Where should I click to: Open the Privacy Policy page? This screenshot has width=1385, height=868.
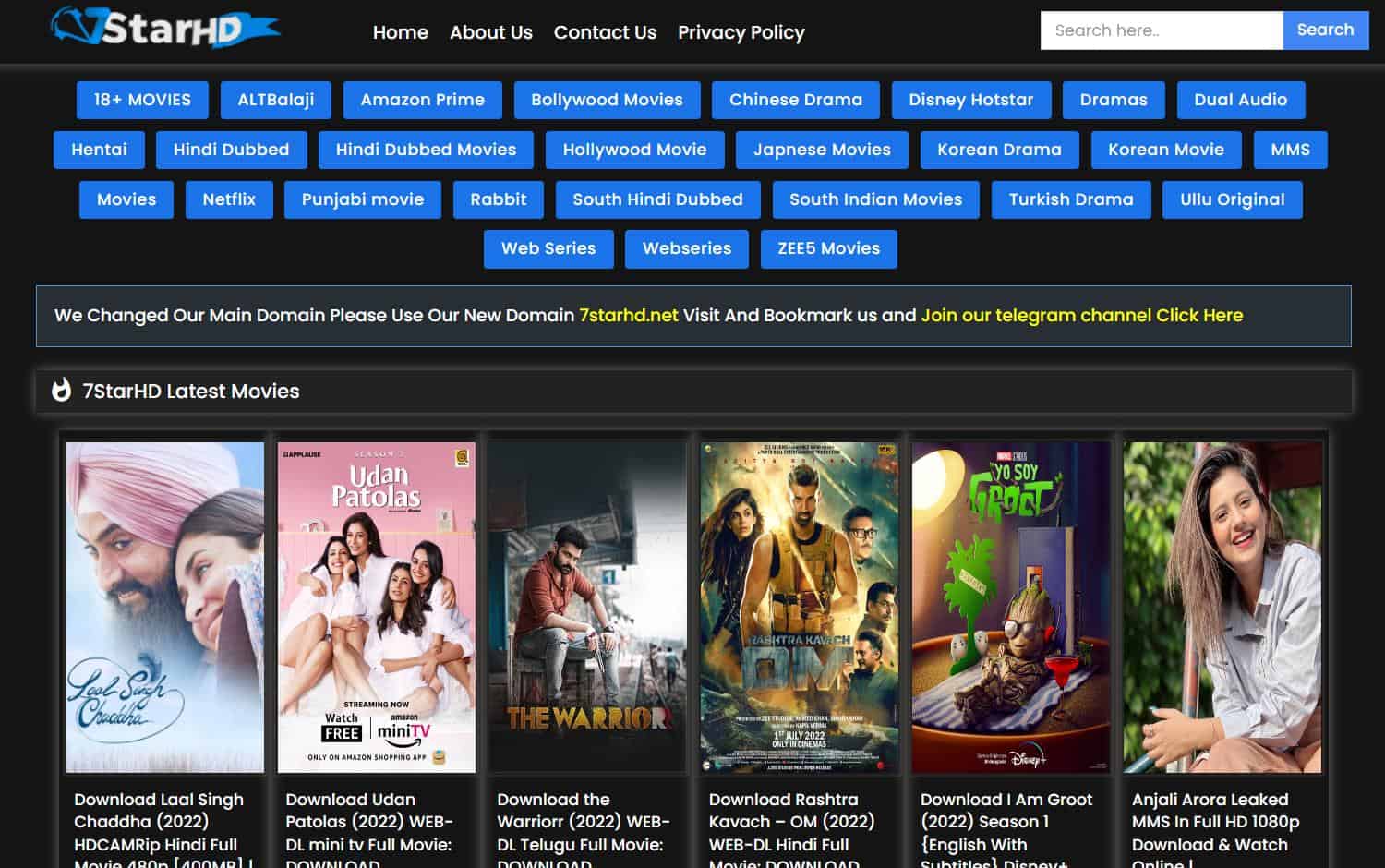point(741,32)
